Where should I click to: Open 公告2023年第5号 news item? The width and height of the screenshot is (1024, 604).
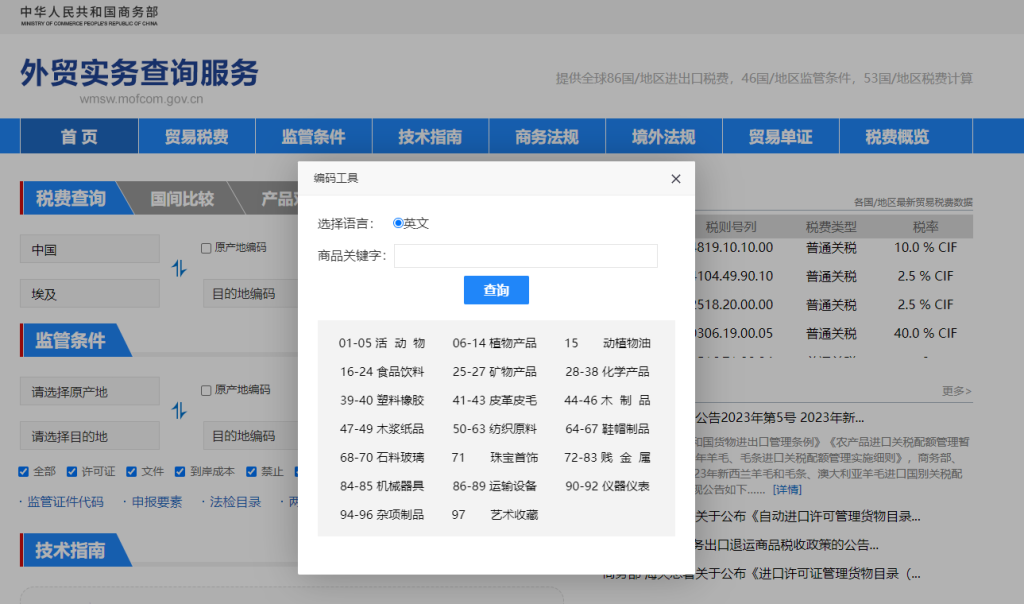click(x=780, y=418)
